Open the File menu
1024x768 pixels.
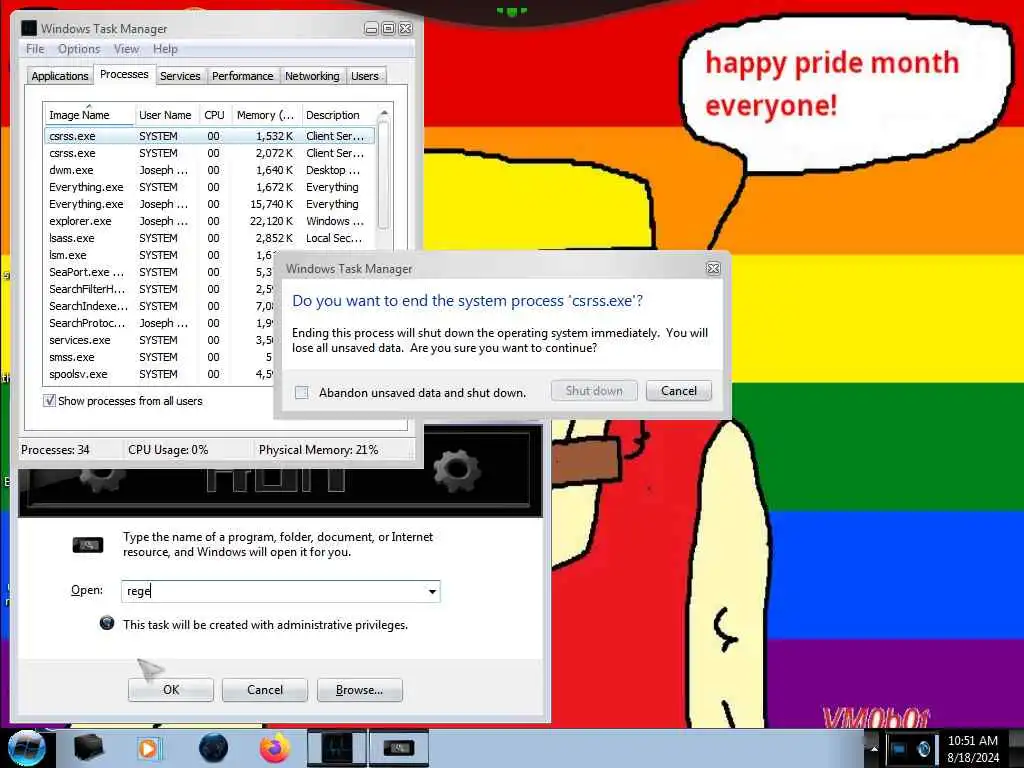point(35,49)
